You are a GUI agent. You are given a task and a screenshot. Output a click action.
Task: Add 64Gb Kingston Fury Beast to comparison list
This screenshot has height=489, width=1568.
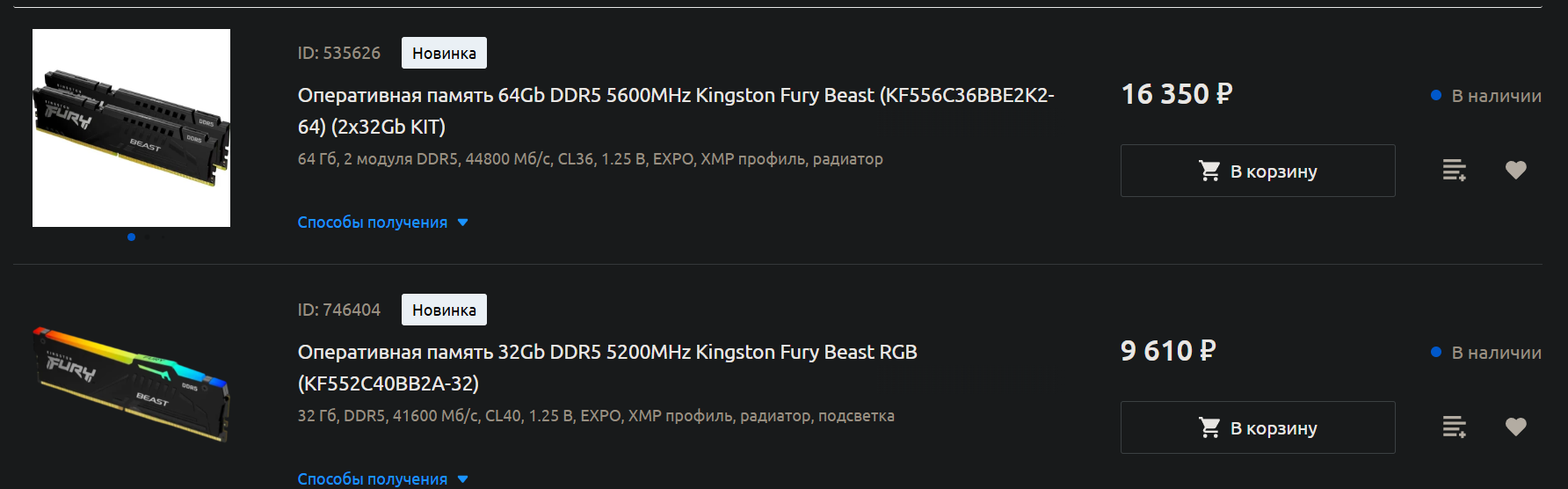click(1455, 170)
